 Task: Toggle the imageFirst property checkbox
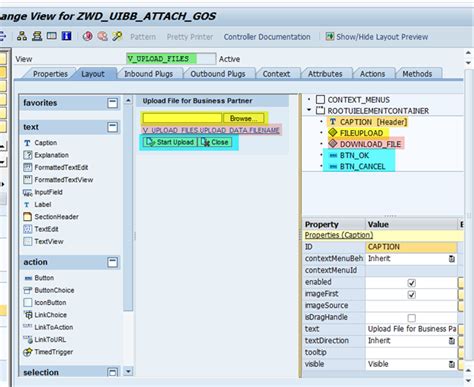[412, 295]
